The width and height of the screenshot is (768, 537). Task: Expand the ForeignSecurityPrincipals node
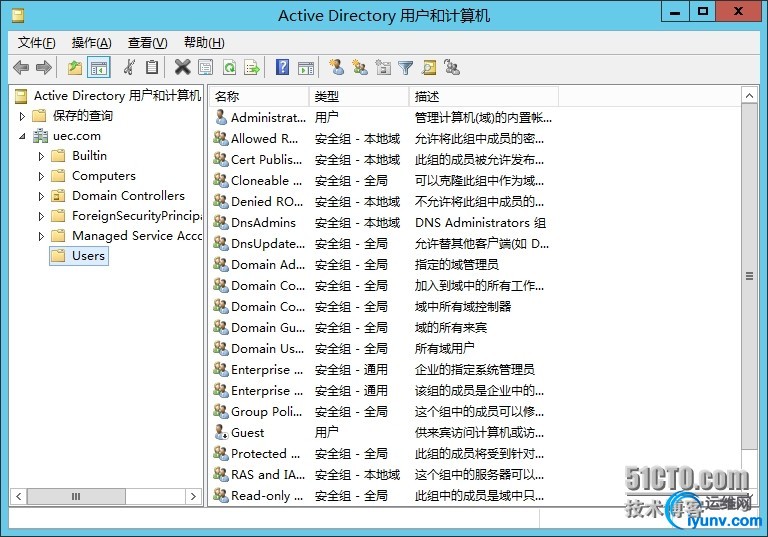tap(41, 217)
